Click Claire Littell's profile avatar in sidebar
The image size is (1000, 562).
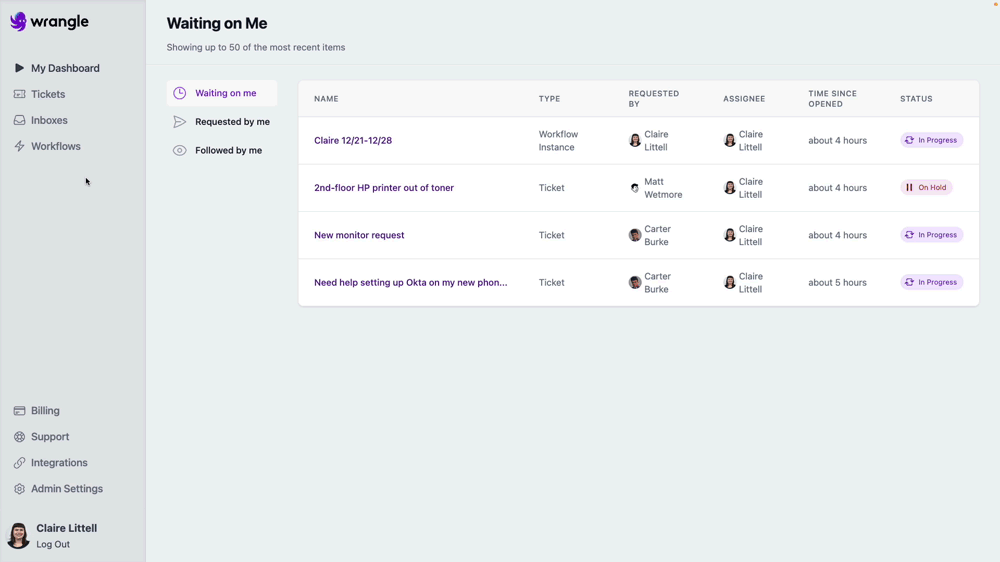click(x=18, y=535)
